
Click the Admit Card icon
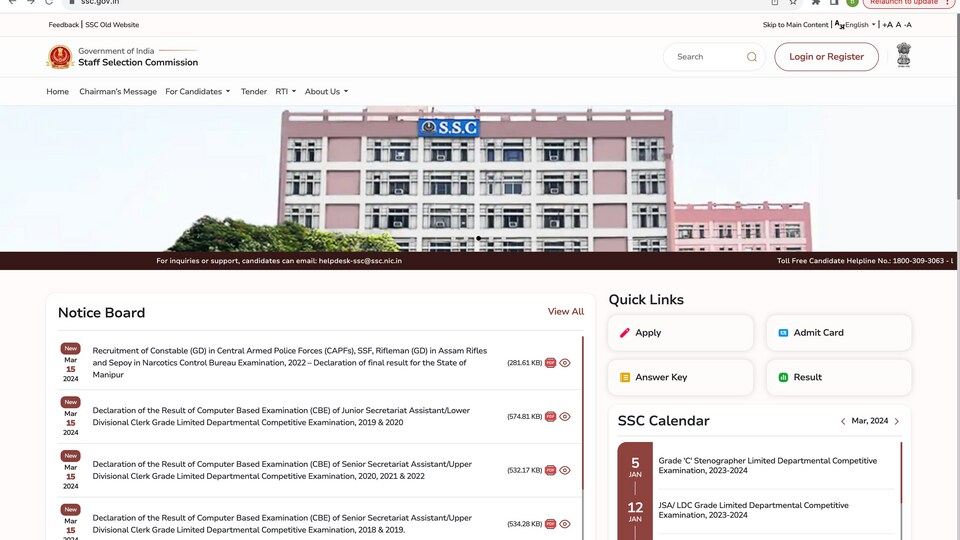point(783,333)
